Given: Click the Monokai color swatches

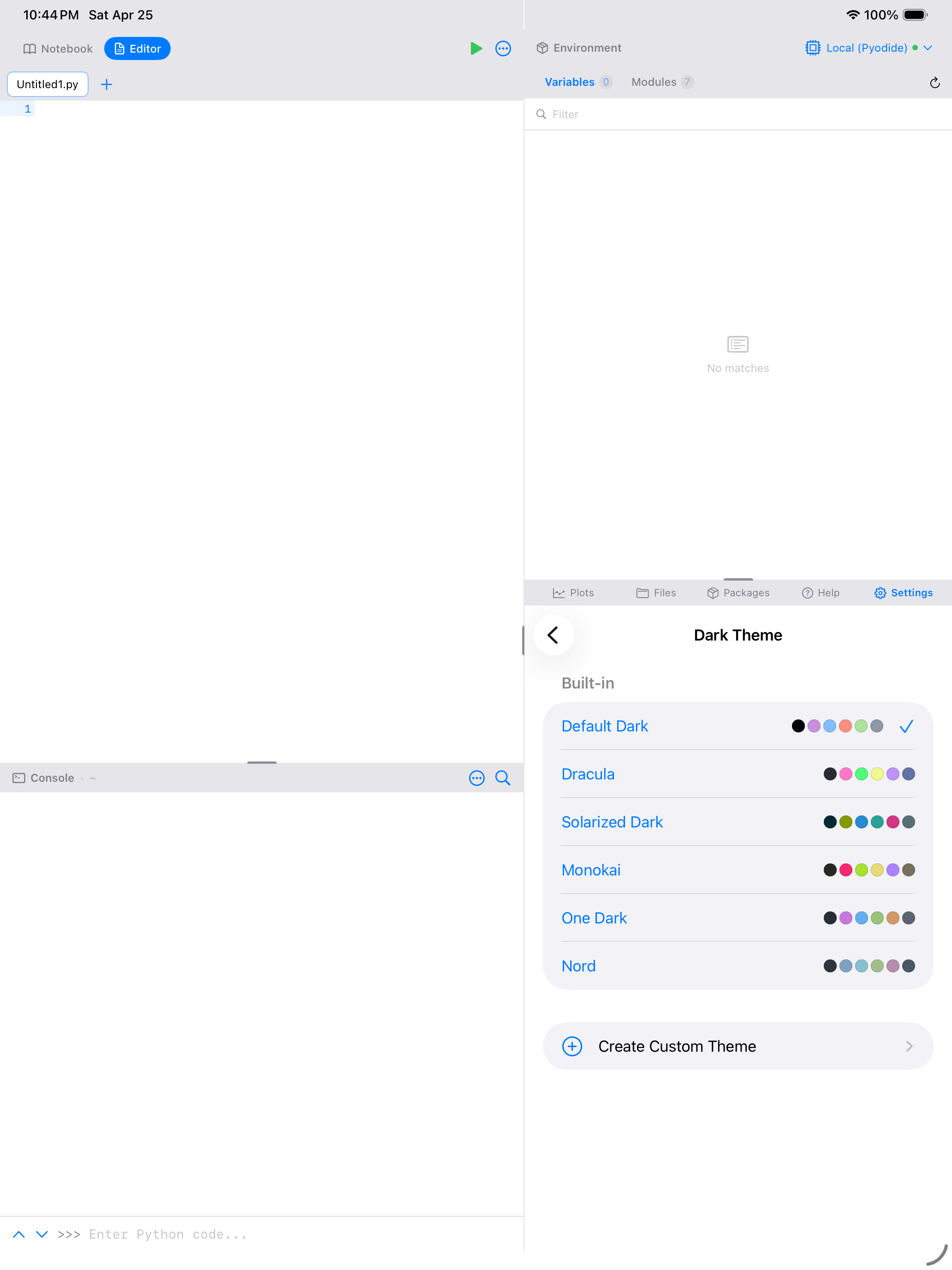Looking at the screenshot, I should pos(869,870).
